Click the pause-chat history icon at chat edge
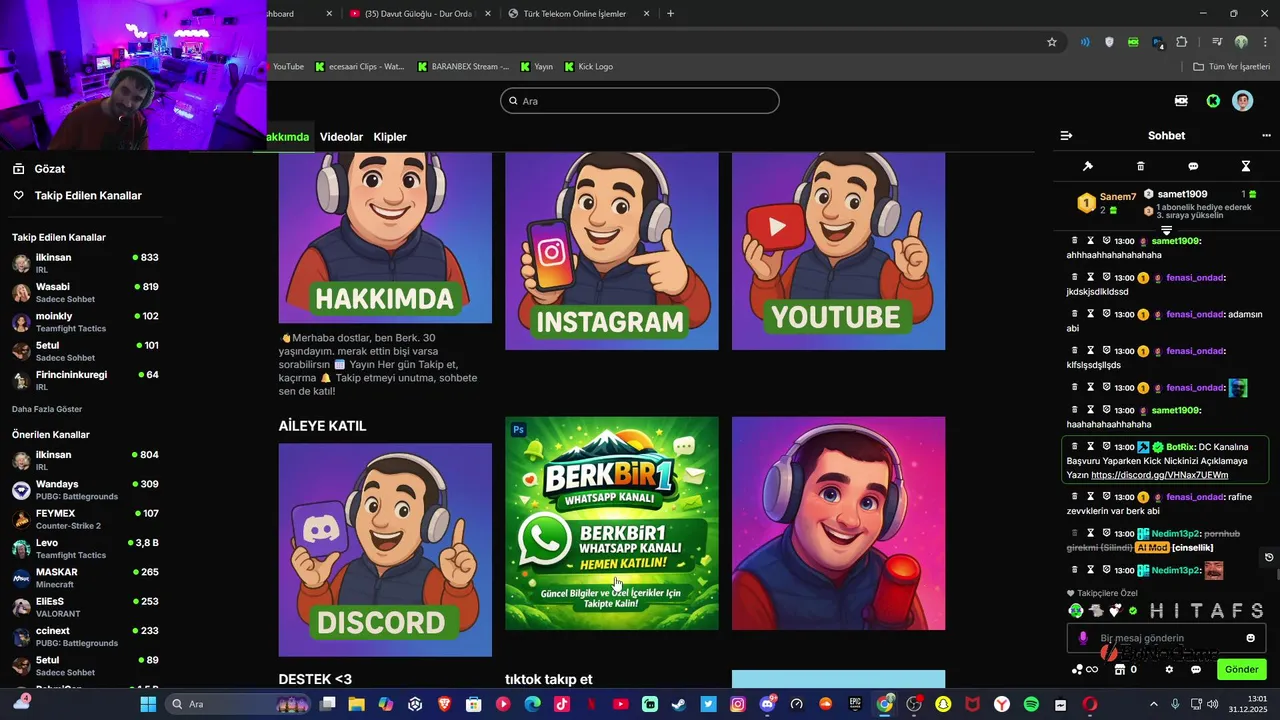This screenshot has height=720, width=1280. [1269, 557]
